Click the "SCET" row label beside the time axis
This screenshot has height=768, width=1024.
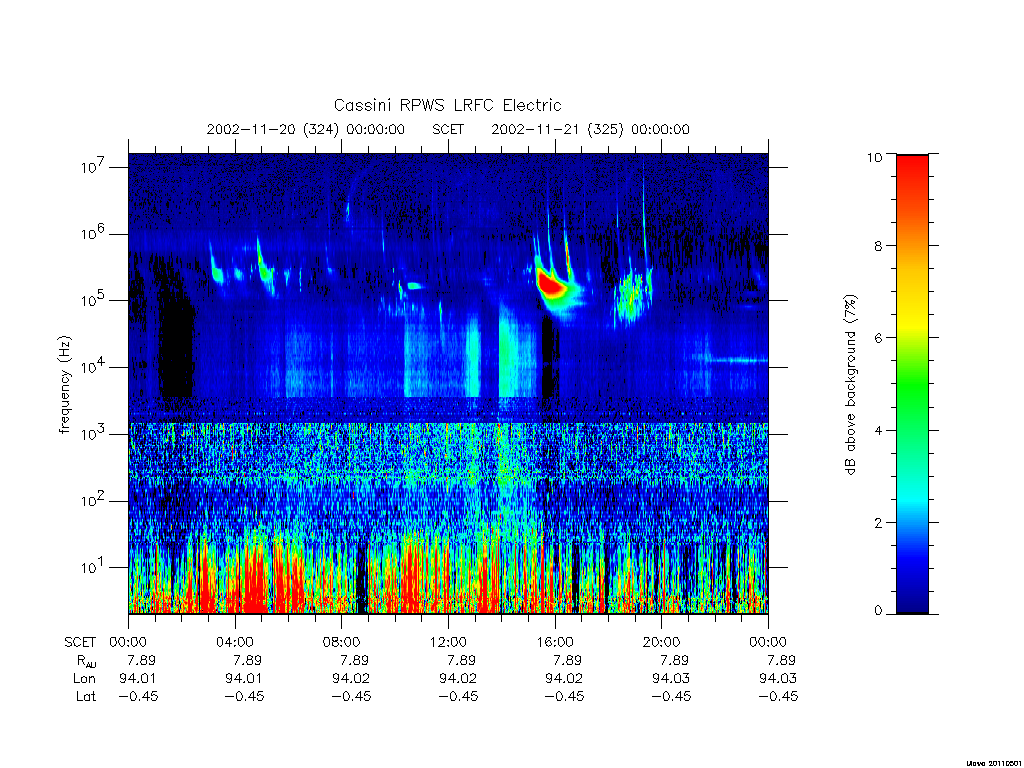coord(80,642)
